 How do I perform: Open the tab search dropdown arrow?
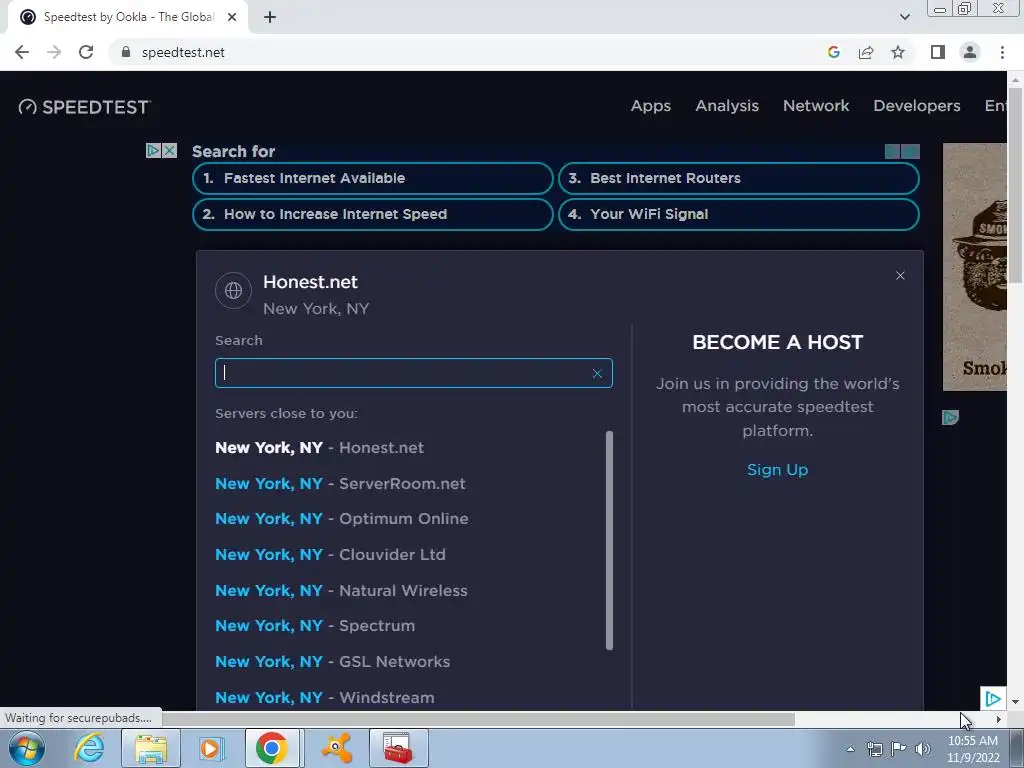click(x=904, y=17)
